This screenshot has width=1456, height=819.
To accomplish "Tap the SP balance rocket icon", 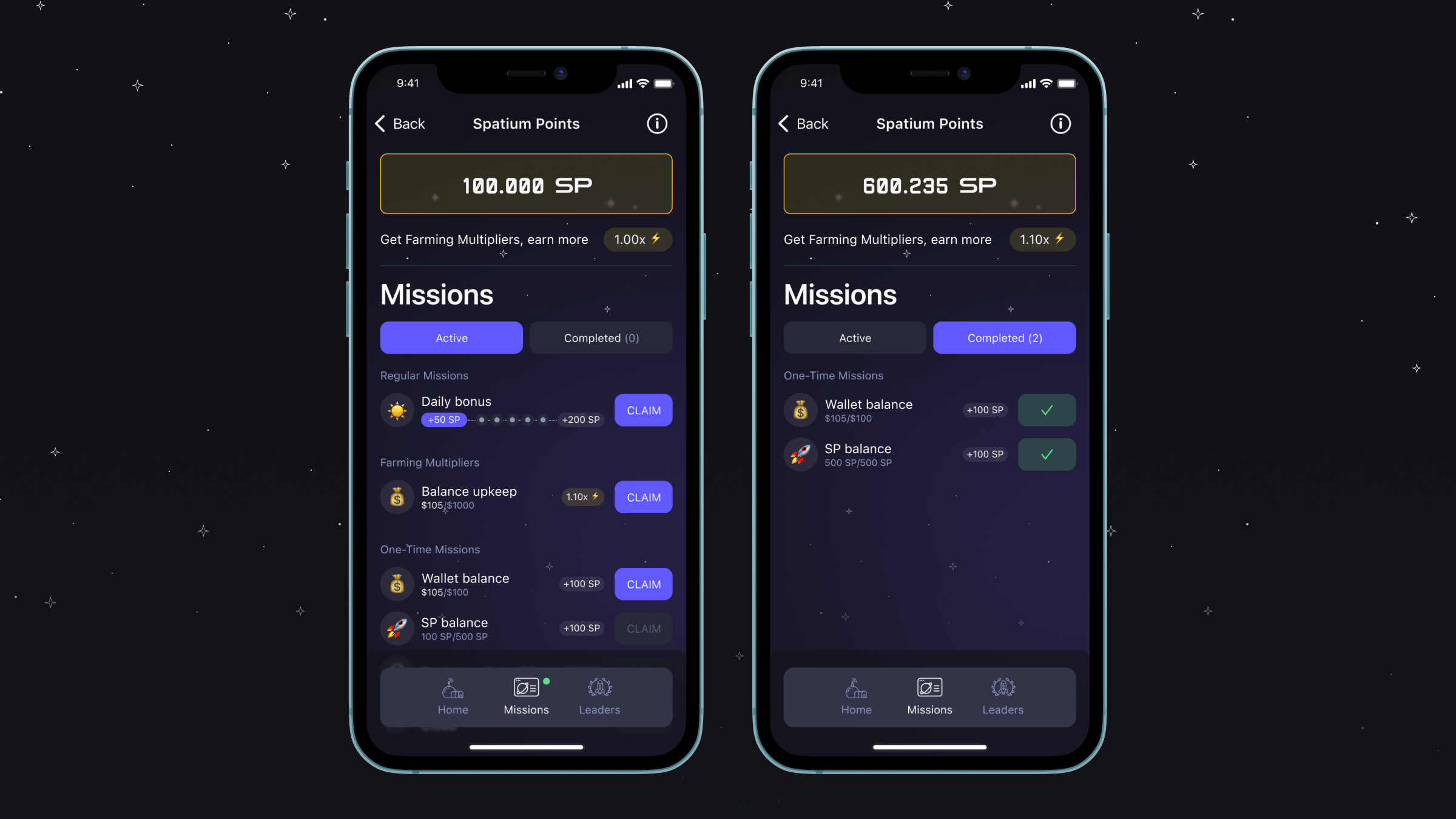I will coord(396,628).
